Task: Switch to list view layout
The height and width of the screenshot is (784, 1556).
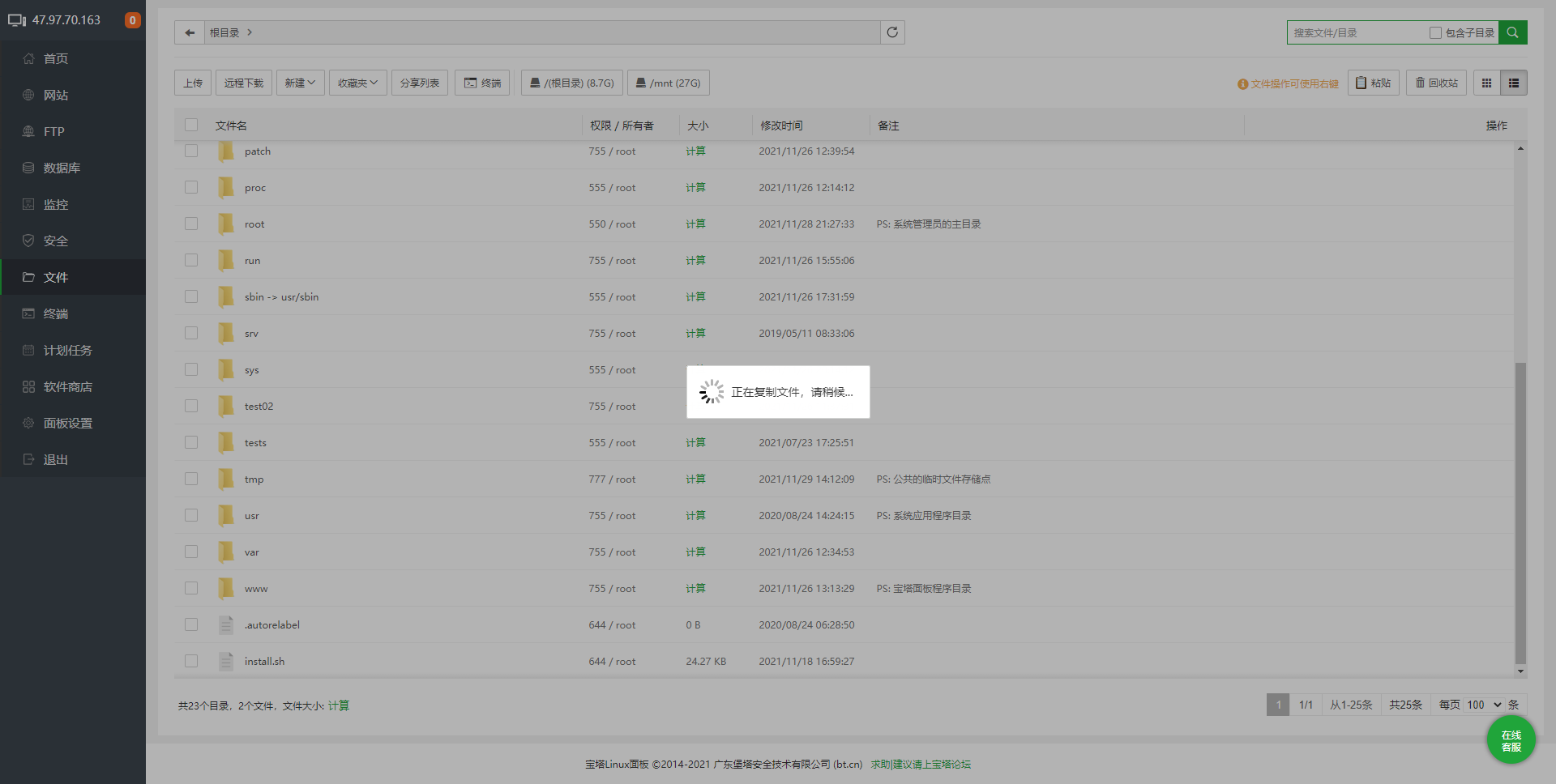Action: 1513,83
